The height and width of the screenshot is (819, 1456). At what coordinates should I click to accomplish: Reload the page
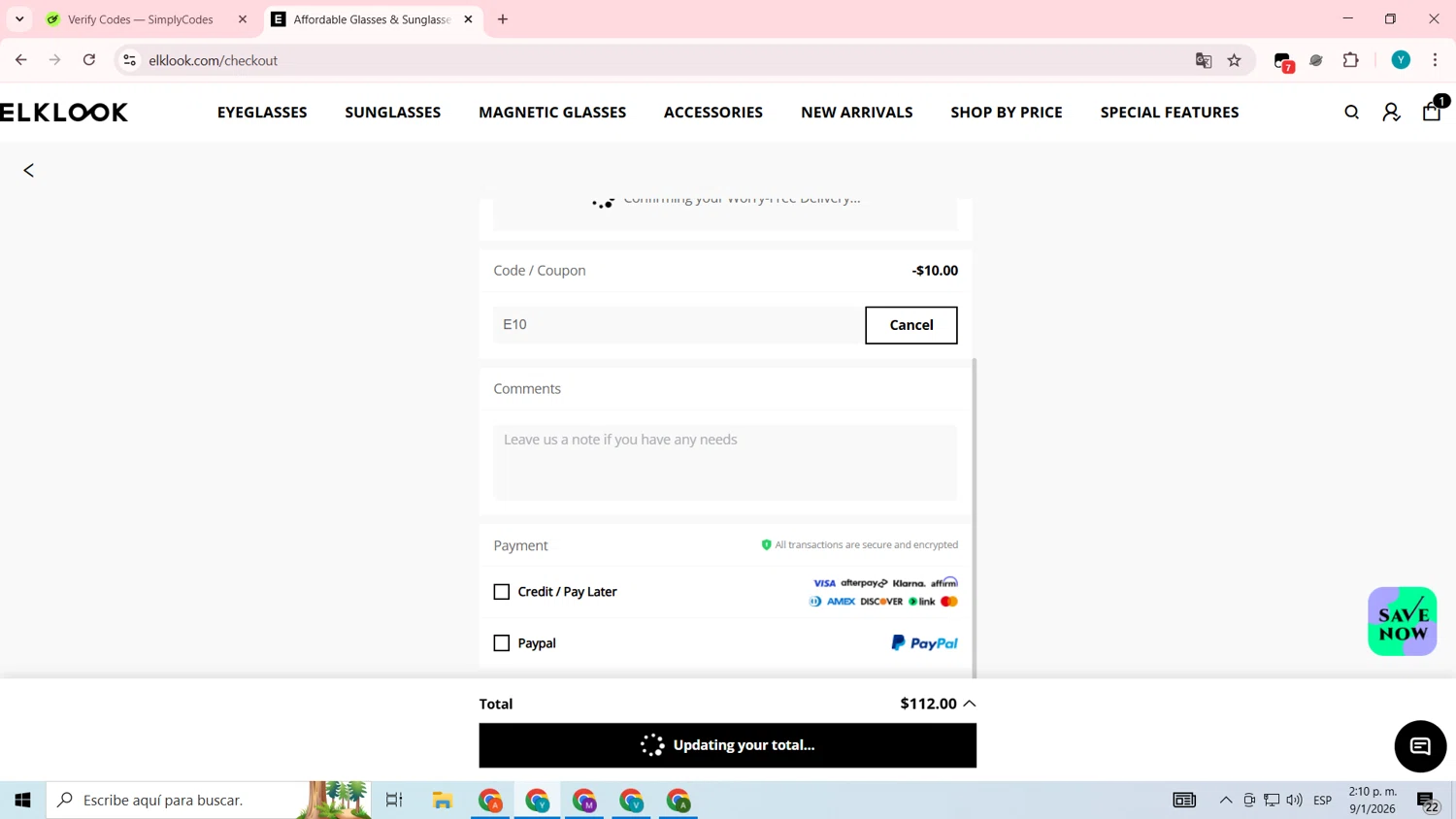coord(89,60)
